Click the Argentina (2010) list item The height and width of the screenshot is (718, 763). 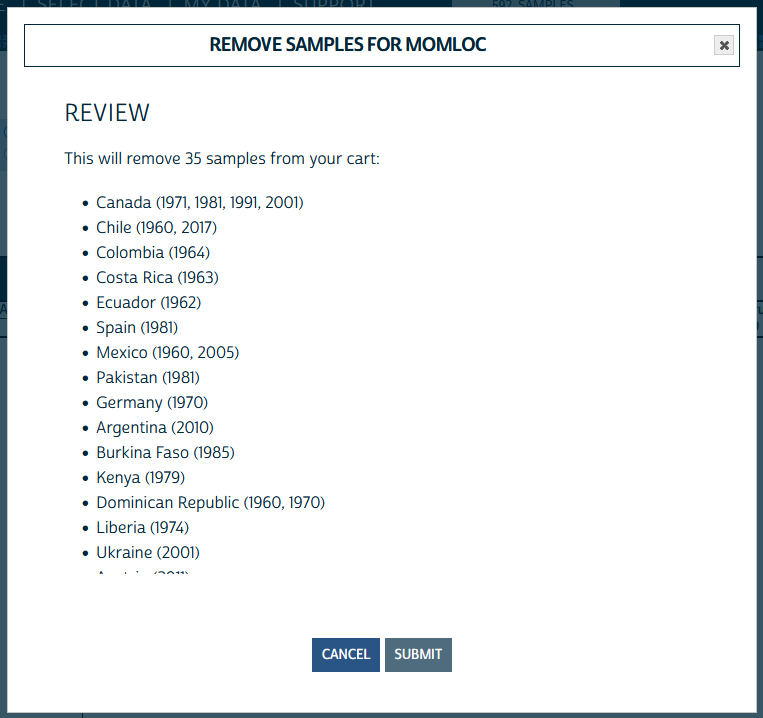(x=155, y=428)
